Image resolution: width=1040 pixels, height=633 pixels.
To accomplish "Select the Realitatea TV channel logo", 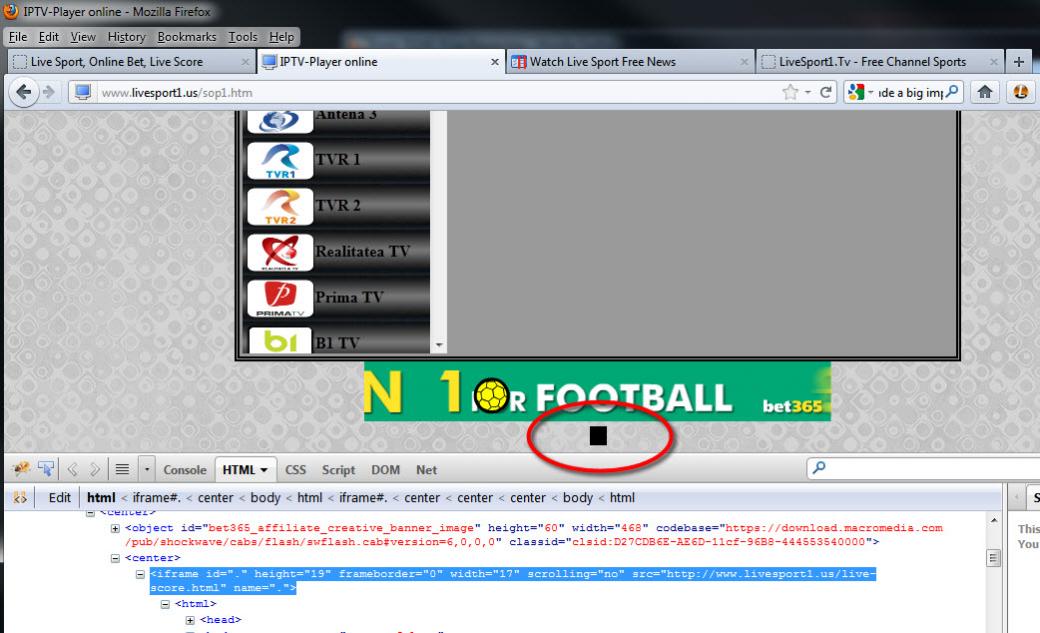I will coord(280,252).
